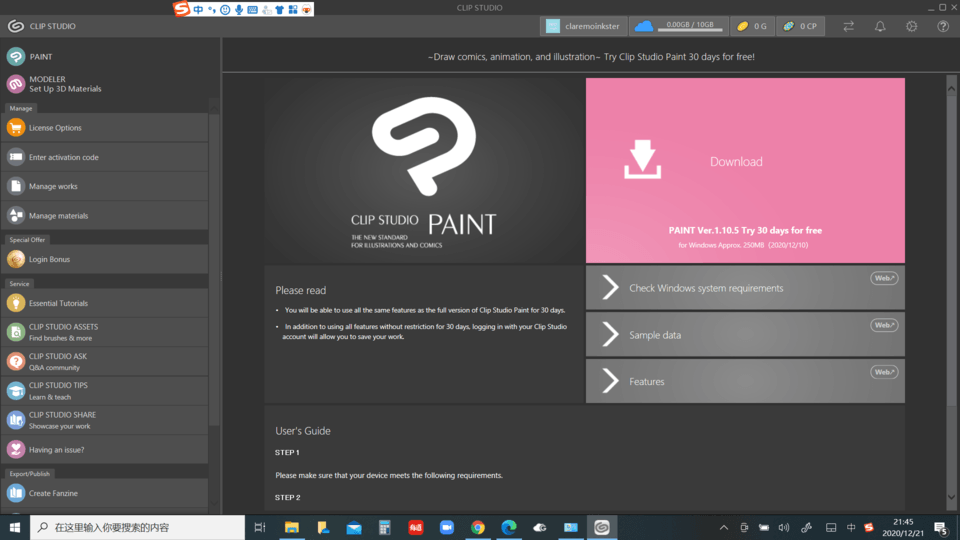Click Web badge on system requirements row

click(x=884, y=278)
